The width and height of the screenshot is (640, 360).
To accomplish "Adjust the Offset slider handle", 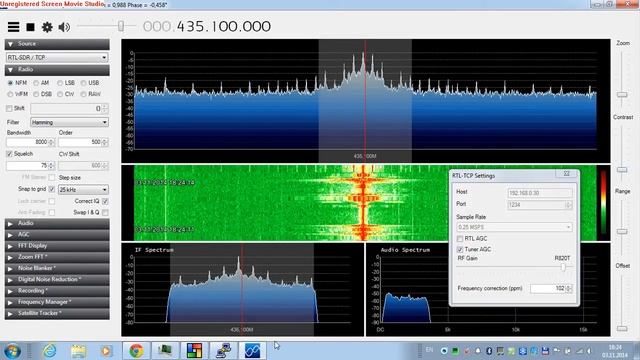I will click(622, 328).
